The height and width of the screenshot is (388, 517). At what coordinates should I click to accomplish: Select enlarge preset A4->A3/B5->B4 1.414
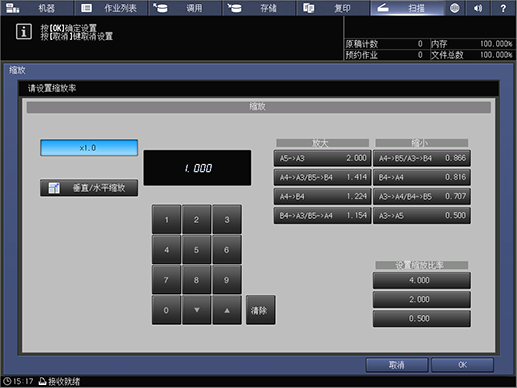click(322, 177)
